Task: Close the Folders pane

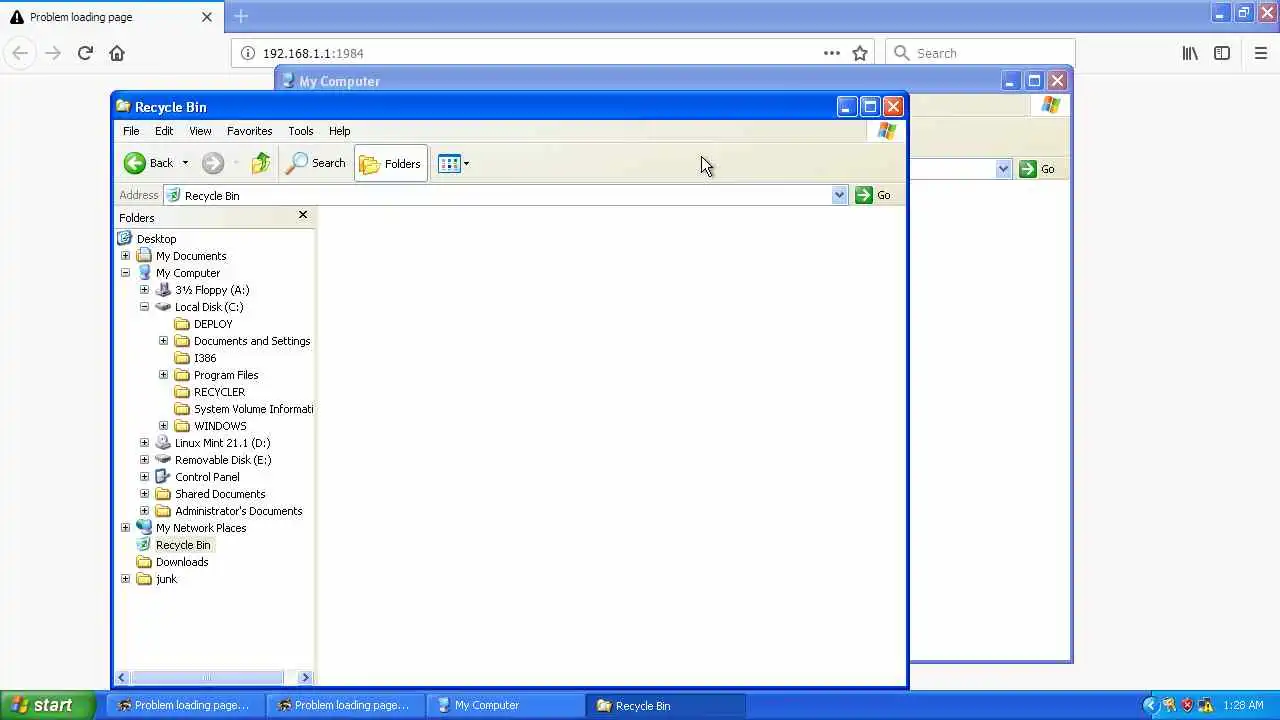Action: [x=303, y=215]
